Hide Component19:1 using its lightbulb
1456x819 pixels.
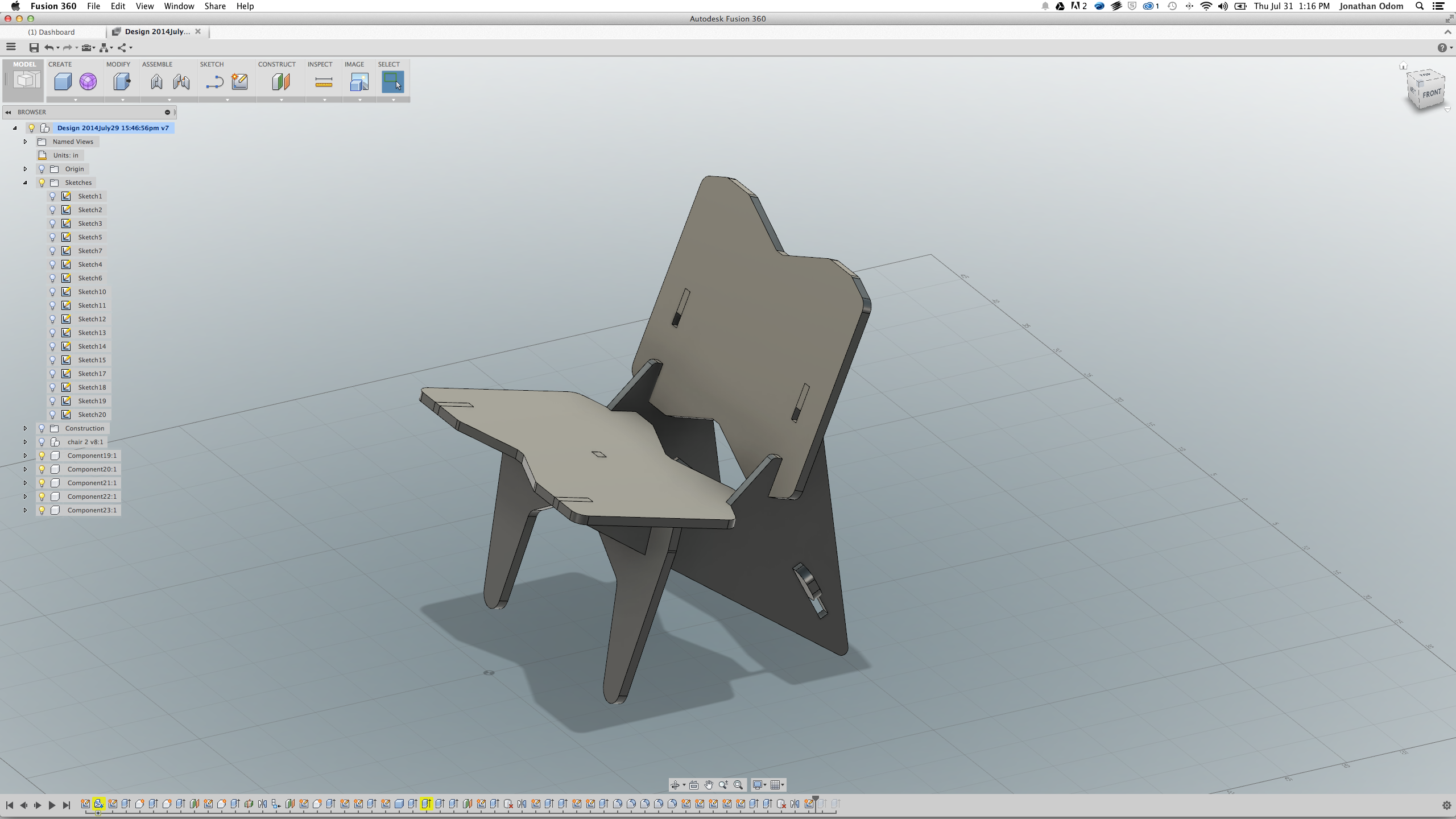(x=42, y=456)
